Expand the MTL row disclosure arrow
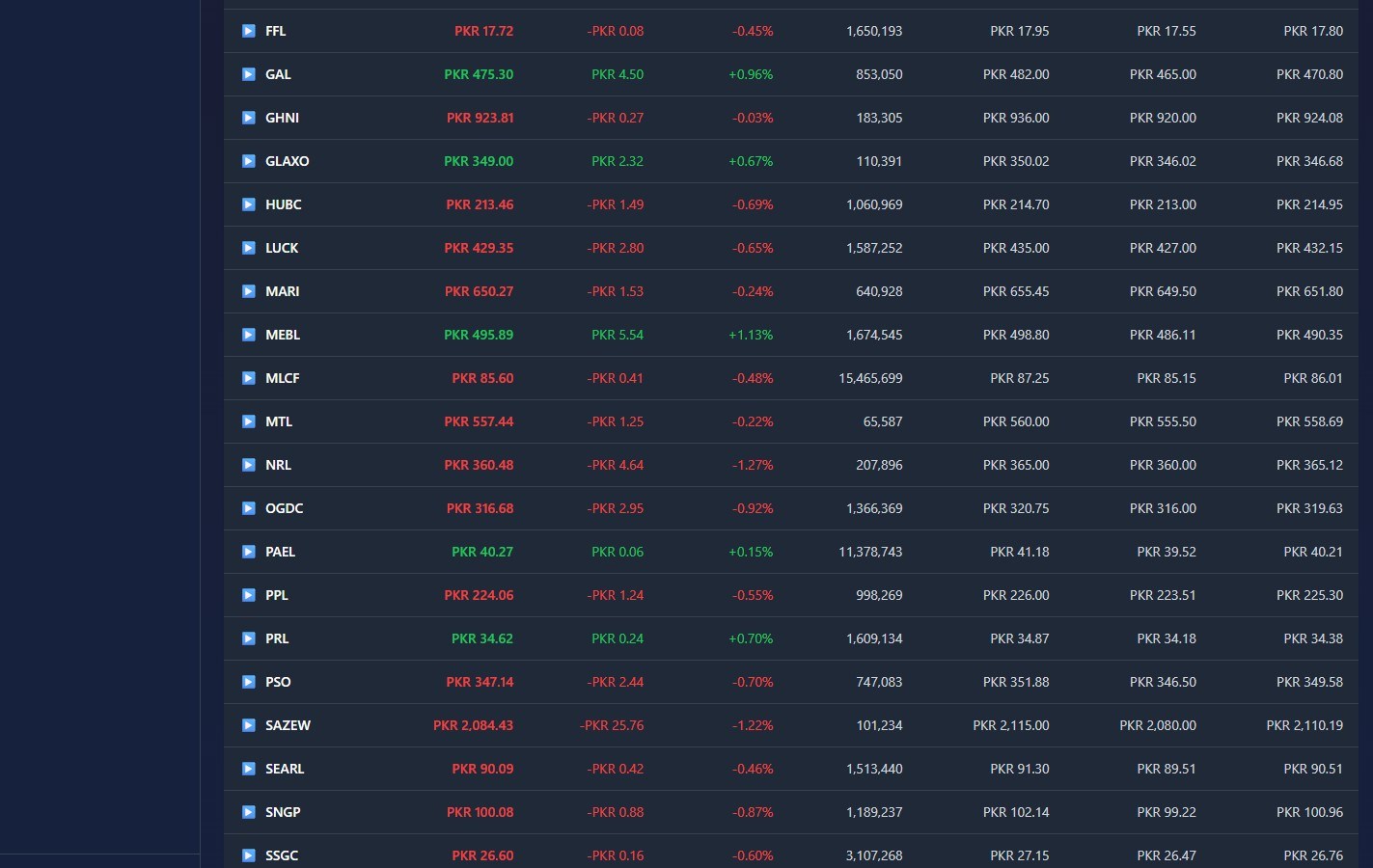This screenshot has height=868, width=1373. click(x=248, y=421)
